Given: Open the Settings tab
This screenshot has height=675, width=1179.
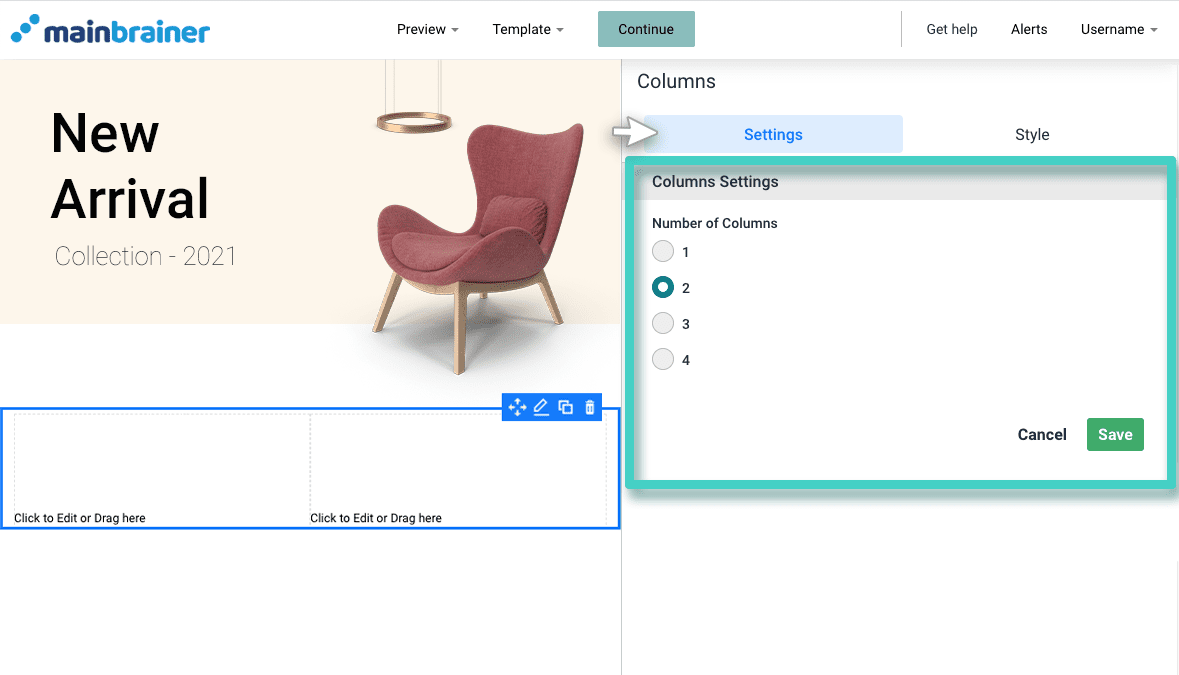Looking at the screenshot, I should pos(772,134).
